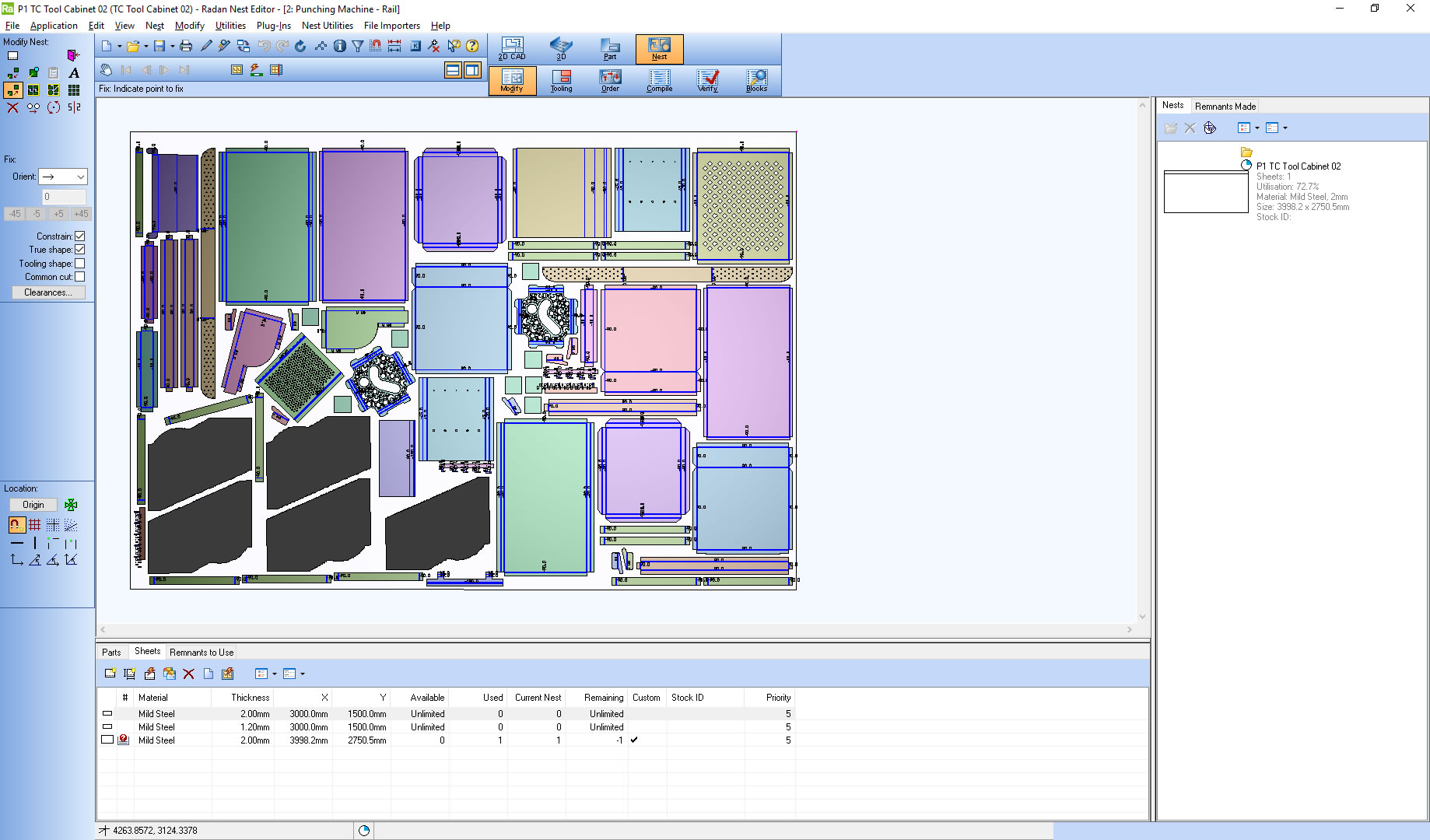The image size is (1430, 840).
Task: Disable the Constrain checkbox
Action: [x=80, y=236]
